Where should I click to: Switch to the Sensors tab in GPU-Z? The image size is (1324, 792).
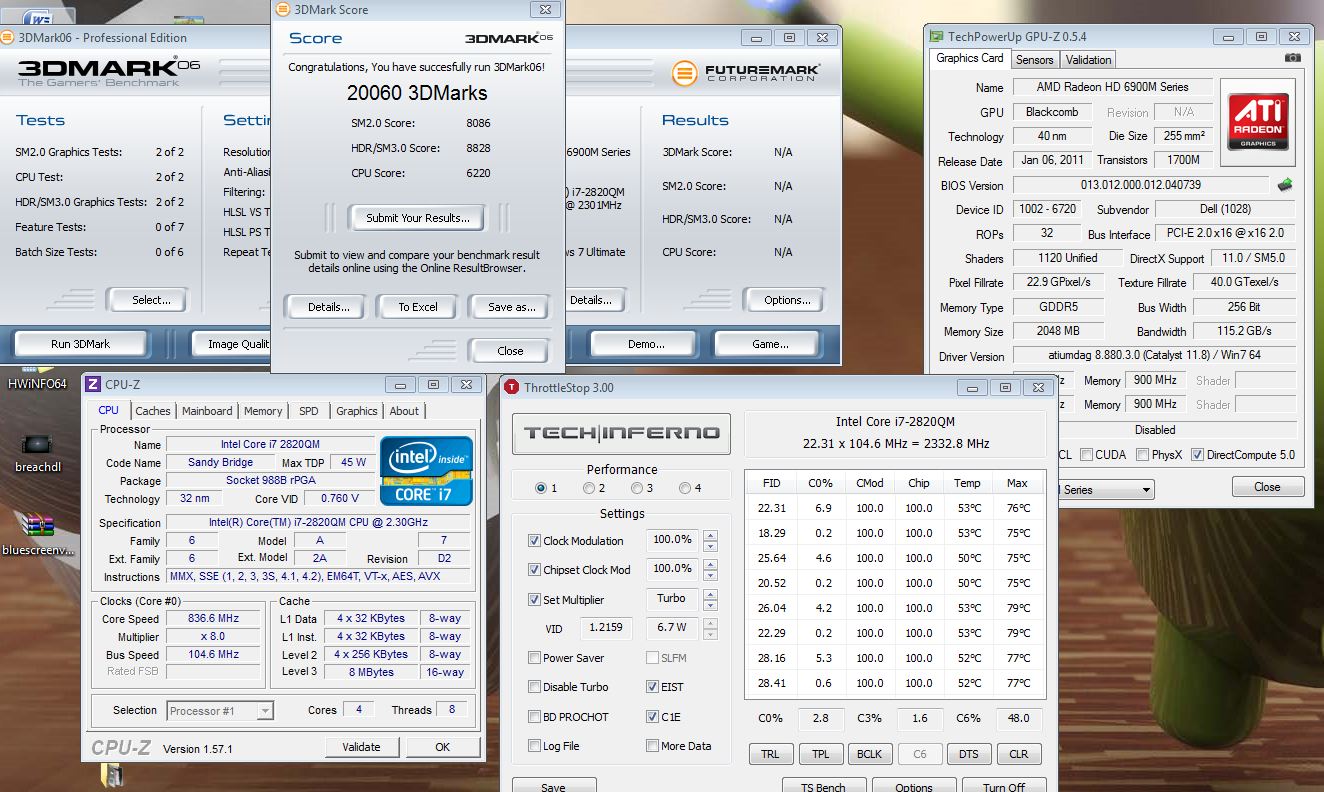click(1034, 60)
